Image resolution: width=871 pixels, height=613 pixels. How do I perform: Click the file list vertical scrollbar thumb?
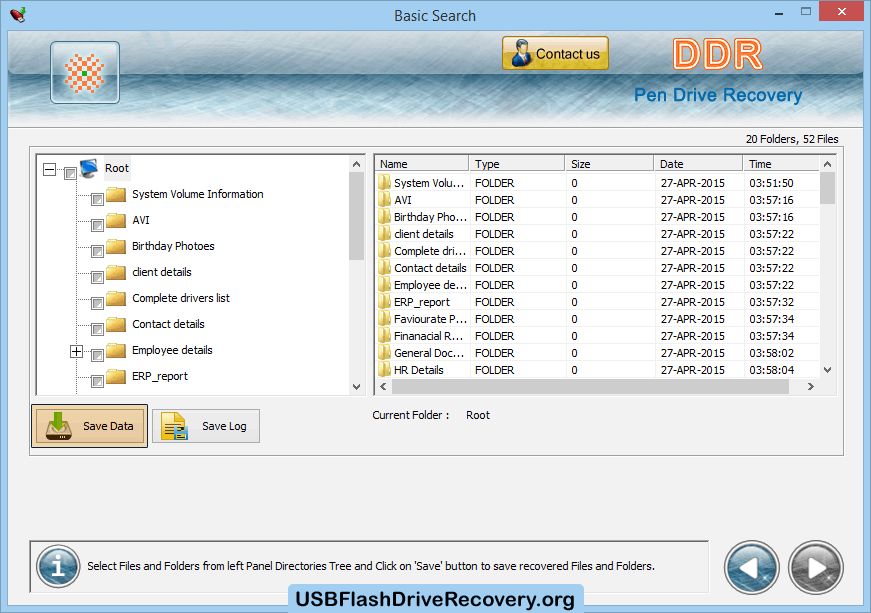pyautogui.click(x=827, y=188)
